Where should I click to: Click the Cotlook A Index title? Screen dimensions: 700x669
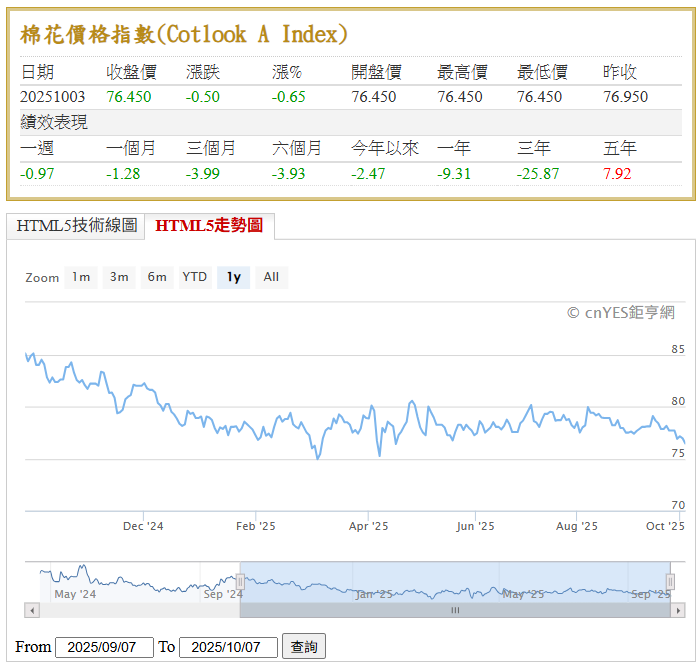pos(184,34)
